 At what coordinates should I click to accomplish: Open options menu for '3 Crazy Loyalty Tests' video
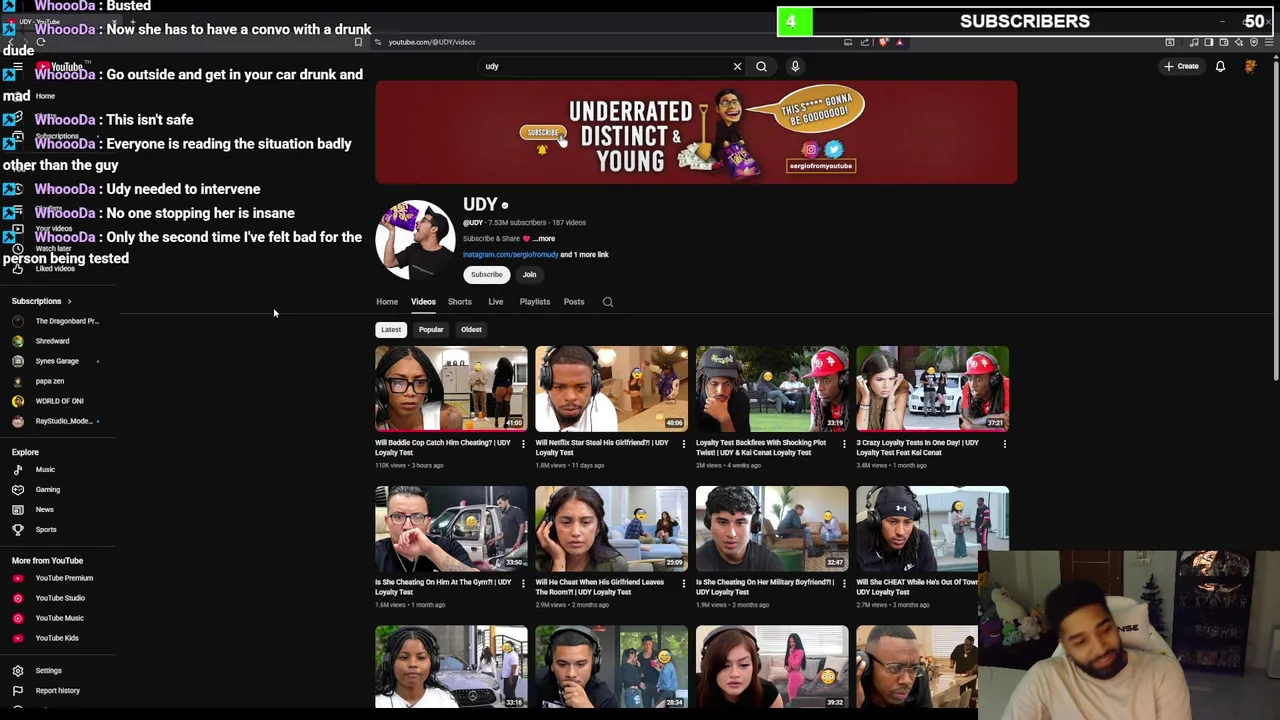tap(1004, 444)
